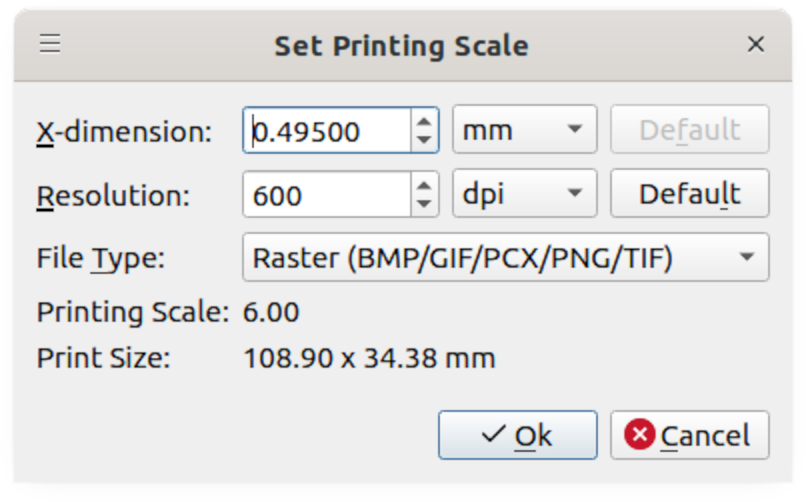Increase Resolution with the up arrow
Viewport: 806px width, 502px height.
point(425,185)
